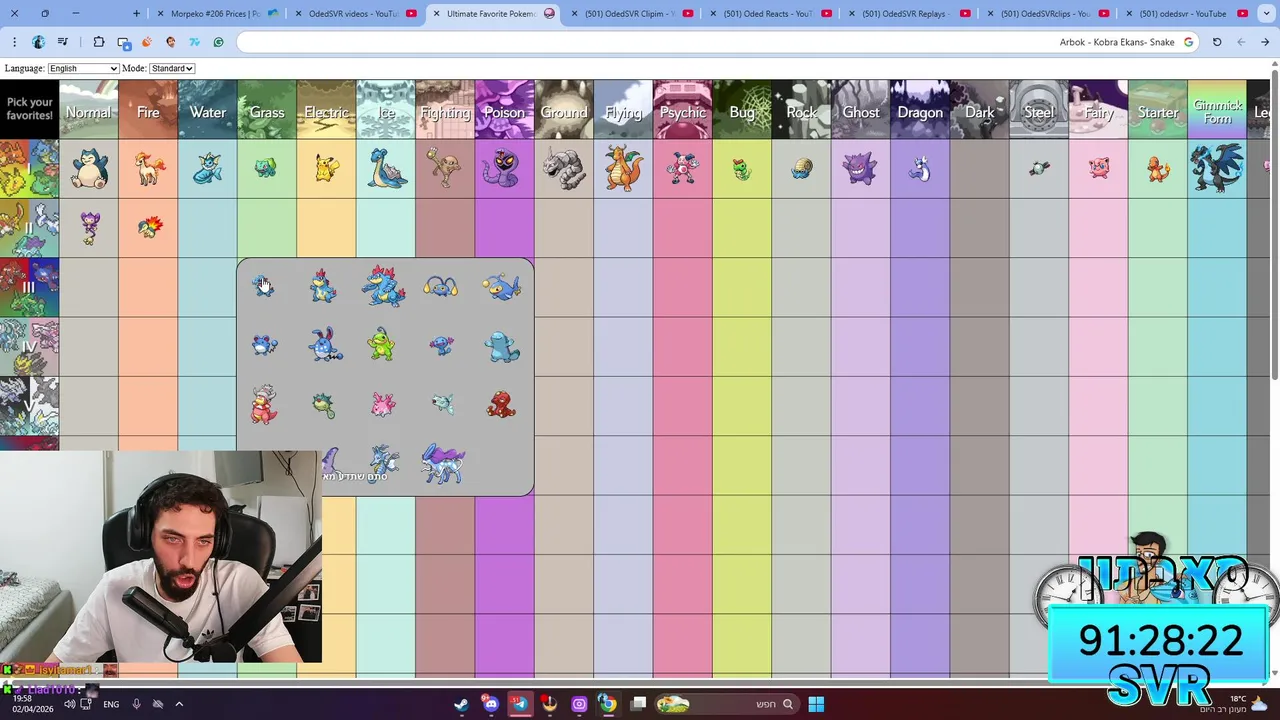This screenshot has width=1280, height=720.
Task: Pick Kingdra in the Water popup
Action: (x=383, y=462)
